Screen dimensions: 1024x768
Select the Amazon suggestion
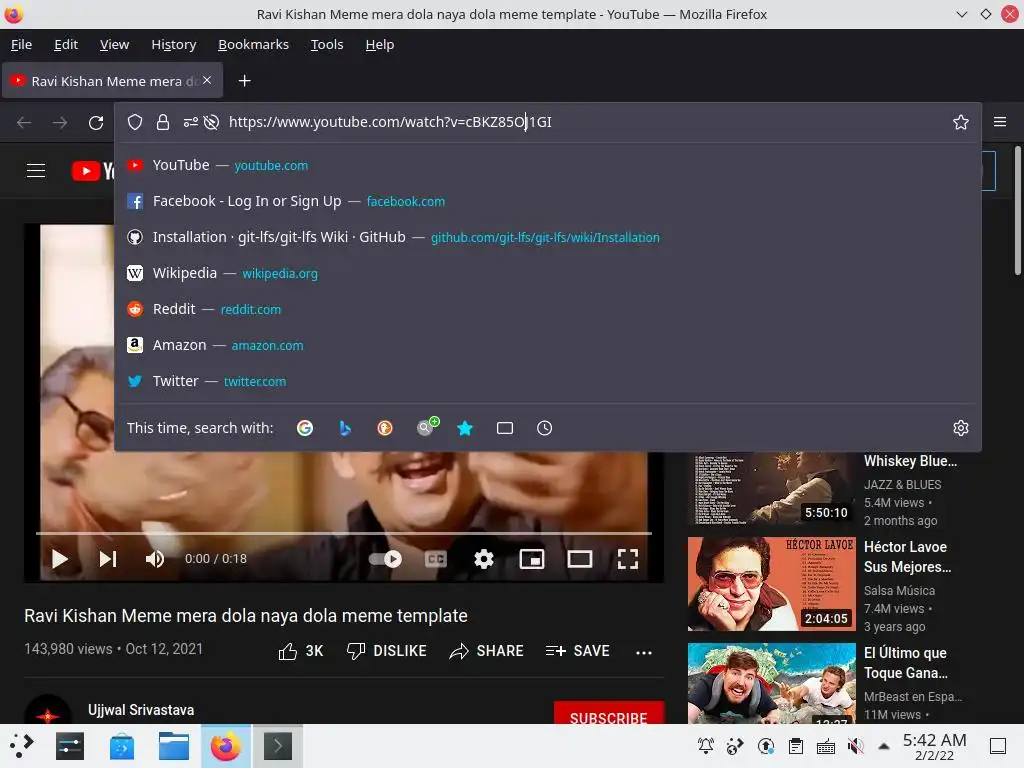click(x=547, y=345)
